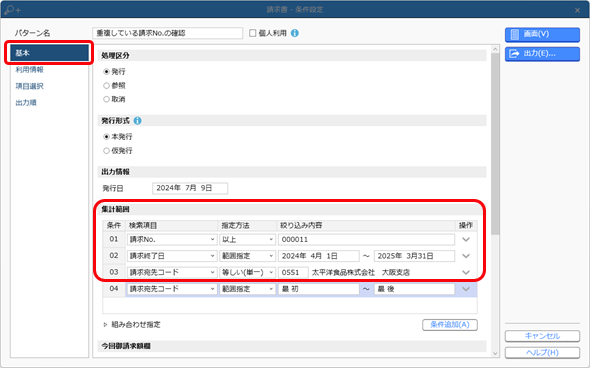Click the info icon next to 発行形式
The width and height of the screenshot is (590, 368).
click(138, 121)
